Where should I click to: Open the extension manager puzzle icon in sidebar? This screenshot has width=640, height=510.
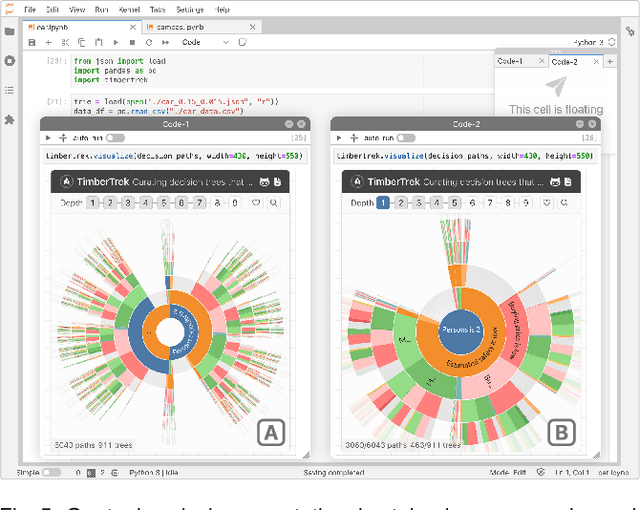point(10,119)
